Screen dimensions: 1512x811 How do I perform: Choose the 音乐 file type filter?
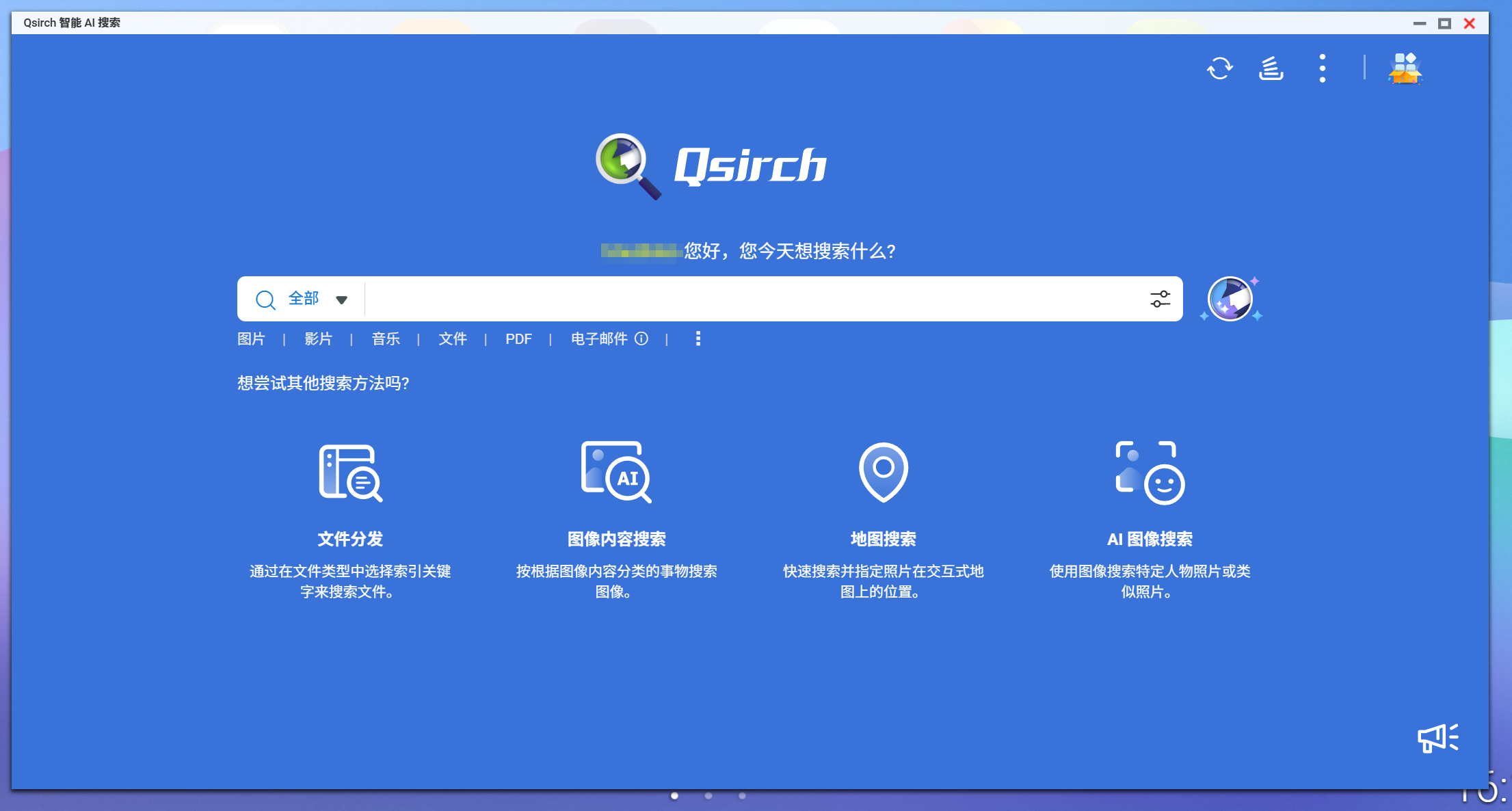(386, 338)
